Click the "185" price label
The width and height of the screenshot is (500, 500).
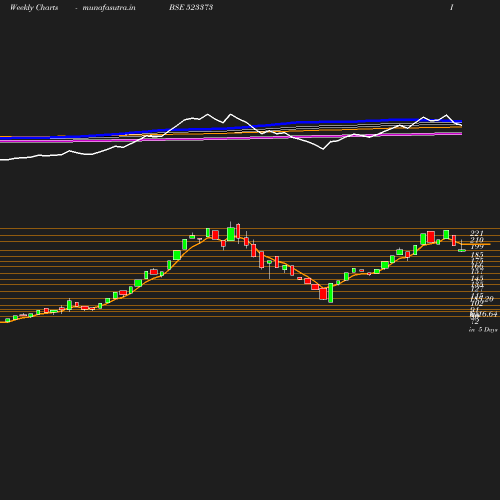click(x=477, y=255)
